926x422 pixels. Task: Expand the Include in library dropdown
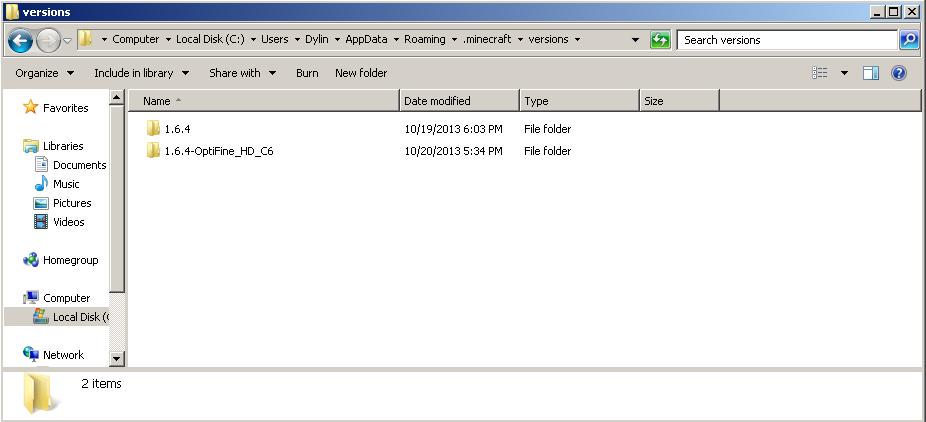(141, 73)
